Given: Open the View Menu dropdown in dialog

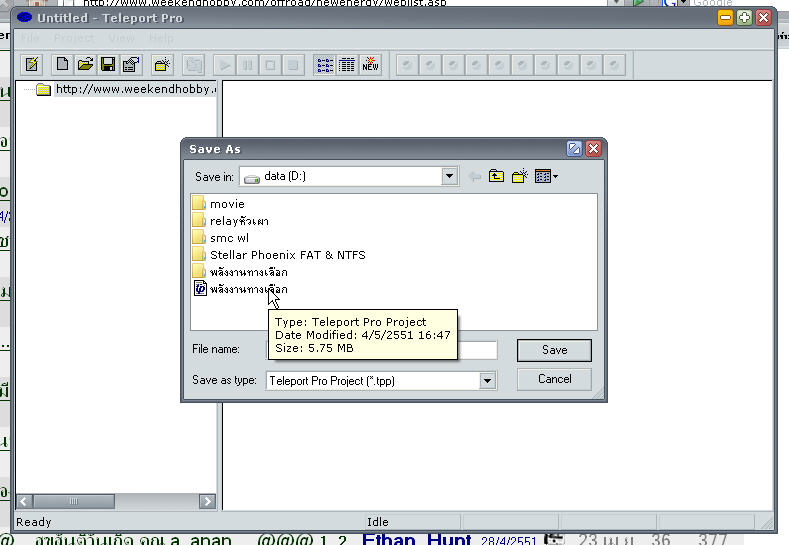Looking at the screenshot, I should tap(546, 177).
